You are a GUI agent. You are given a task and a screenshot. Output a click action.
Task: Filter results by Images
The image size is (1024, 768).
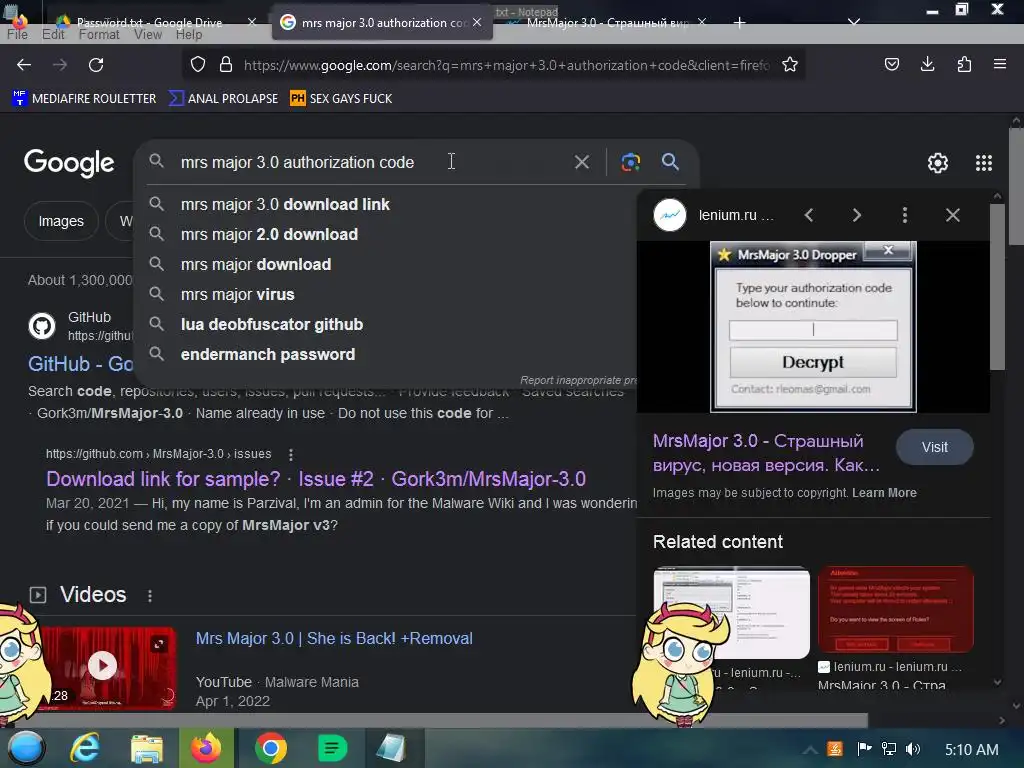[x=61, y=221]
